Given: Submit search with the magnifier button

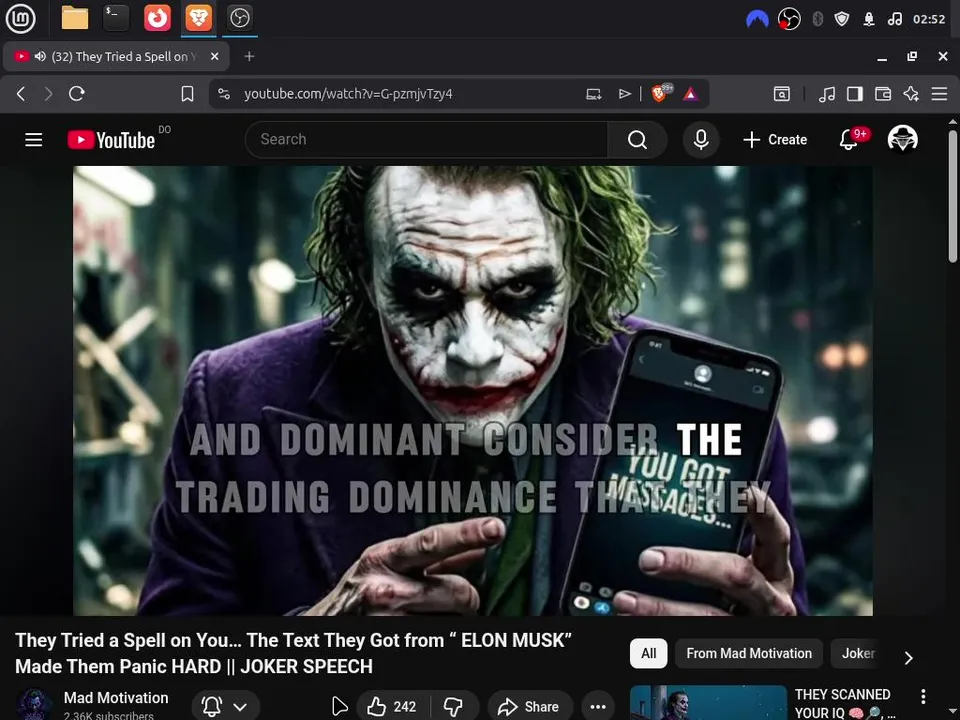Looking at the screenshot, I should pos(637,140).
